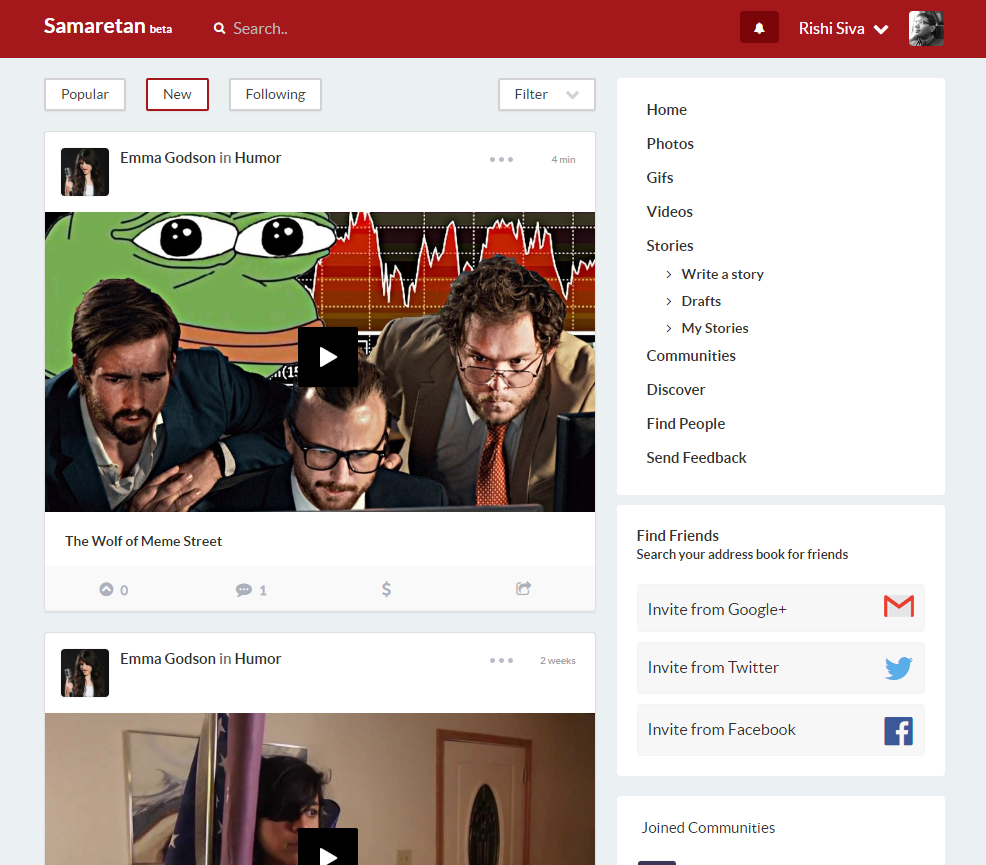
Task: Click Invite from Facebook
Action: 780,730
